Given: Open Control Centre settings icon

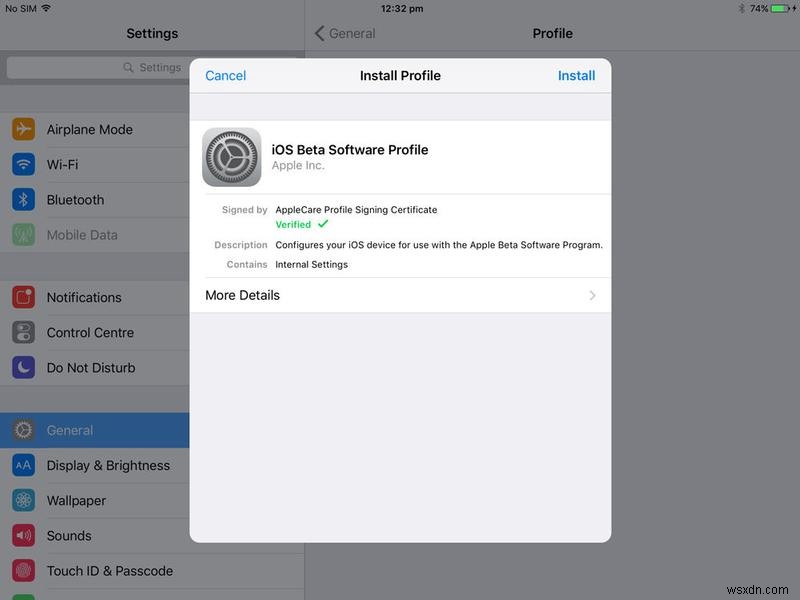Looking at the screenshot, I should pyautogui.click(x=24, y=332).
